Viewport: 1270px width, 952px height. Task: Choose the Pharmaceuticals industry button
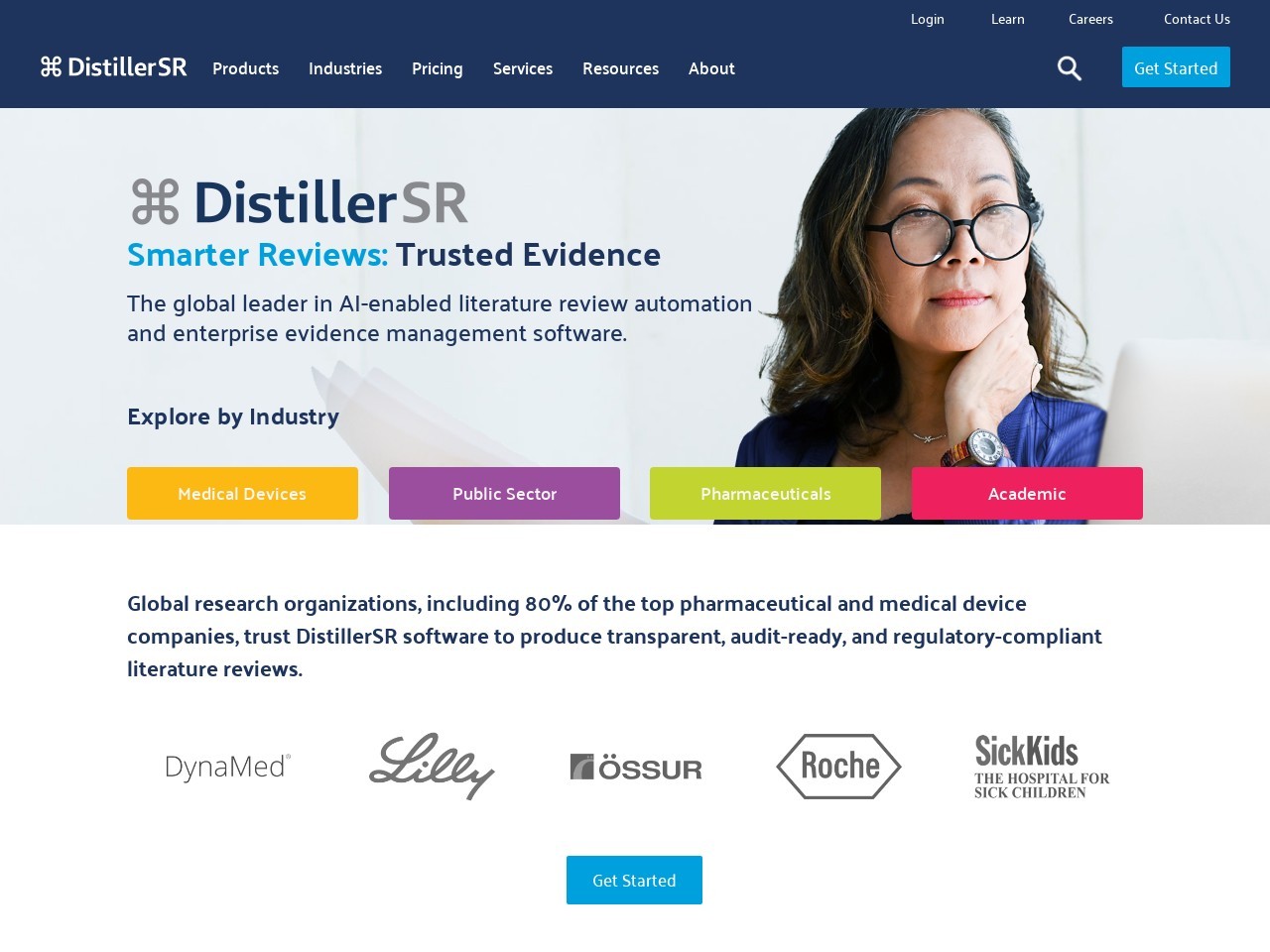click(765, 494)
